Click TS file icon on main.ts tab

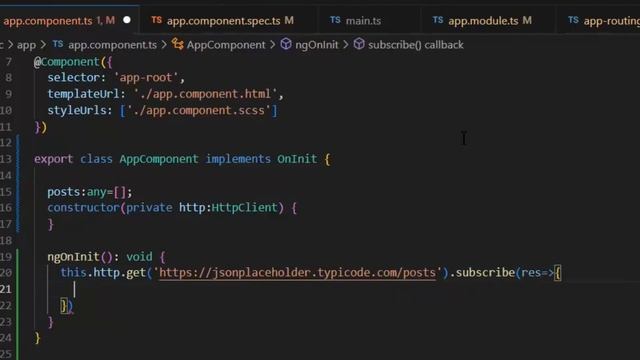pos(335,20)
